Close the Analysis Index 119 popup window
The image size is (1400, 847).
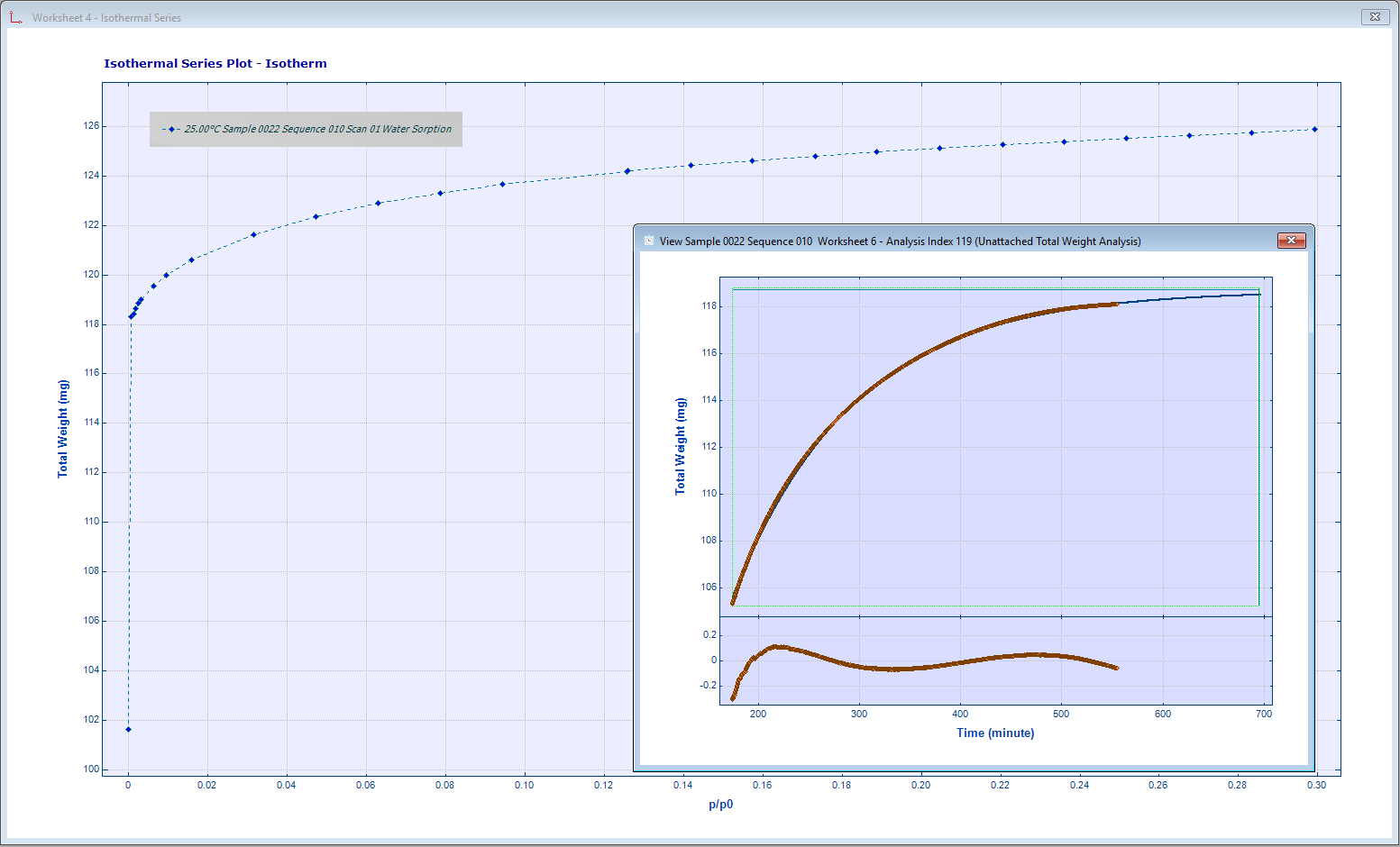1291,241
